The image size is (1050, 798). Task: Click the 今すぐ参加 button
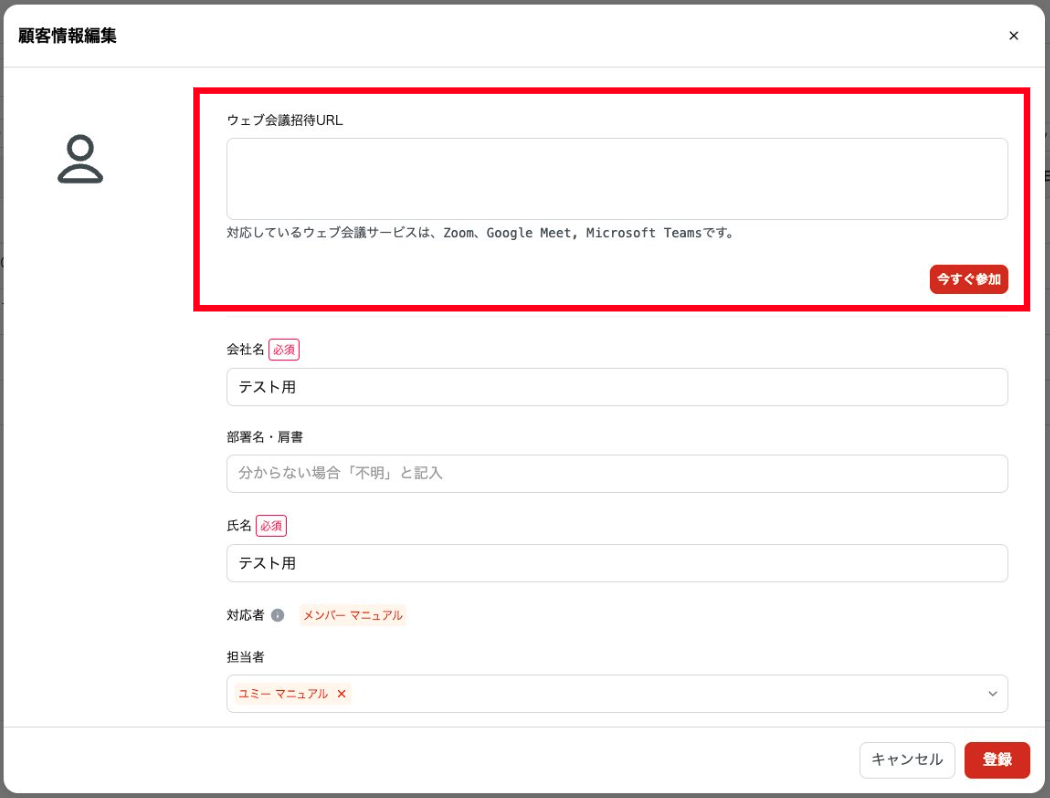(x=968, y=279)
